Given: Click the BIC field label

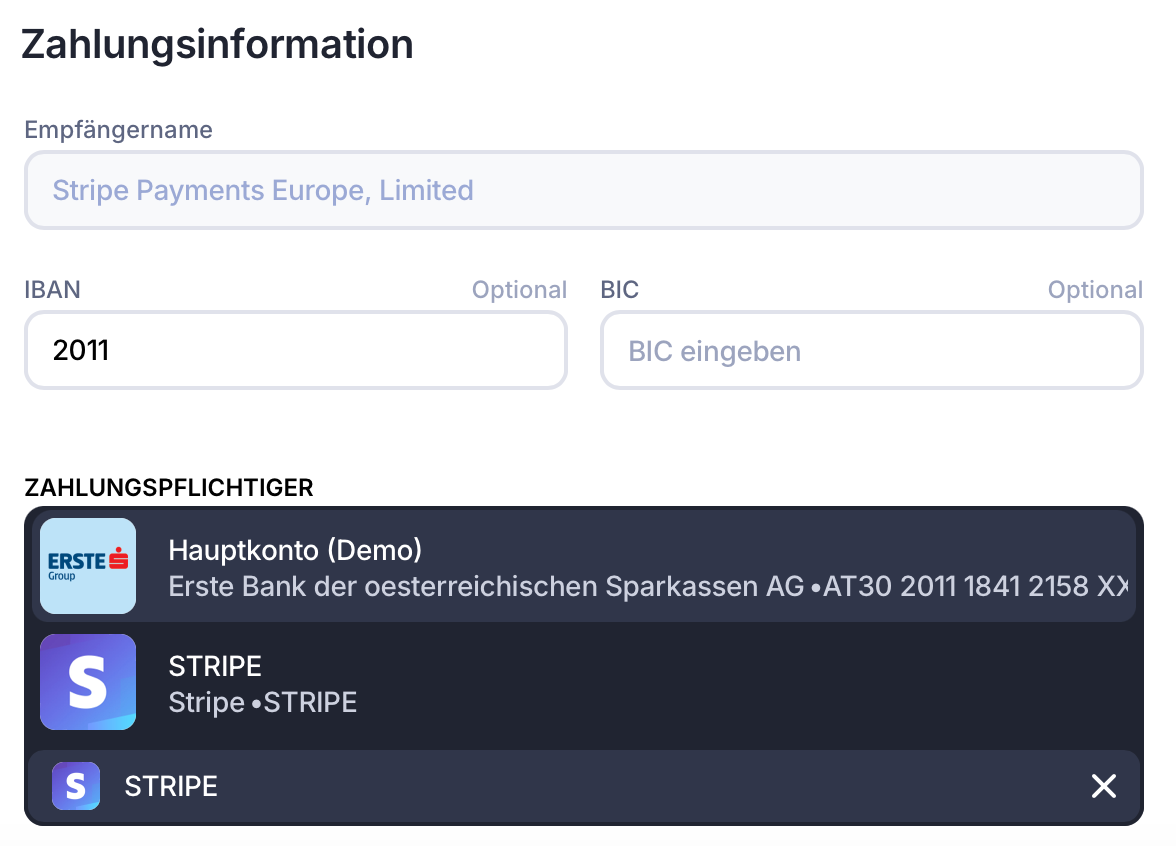Looking at the screenshot, I should coord(619,290).
